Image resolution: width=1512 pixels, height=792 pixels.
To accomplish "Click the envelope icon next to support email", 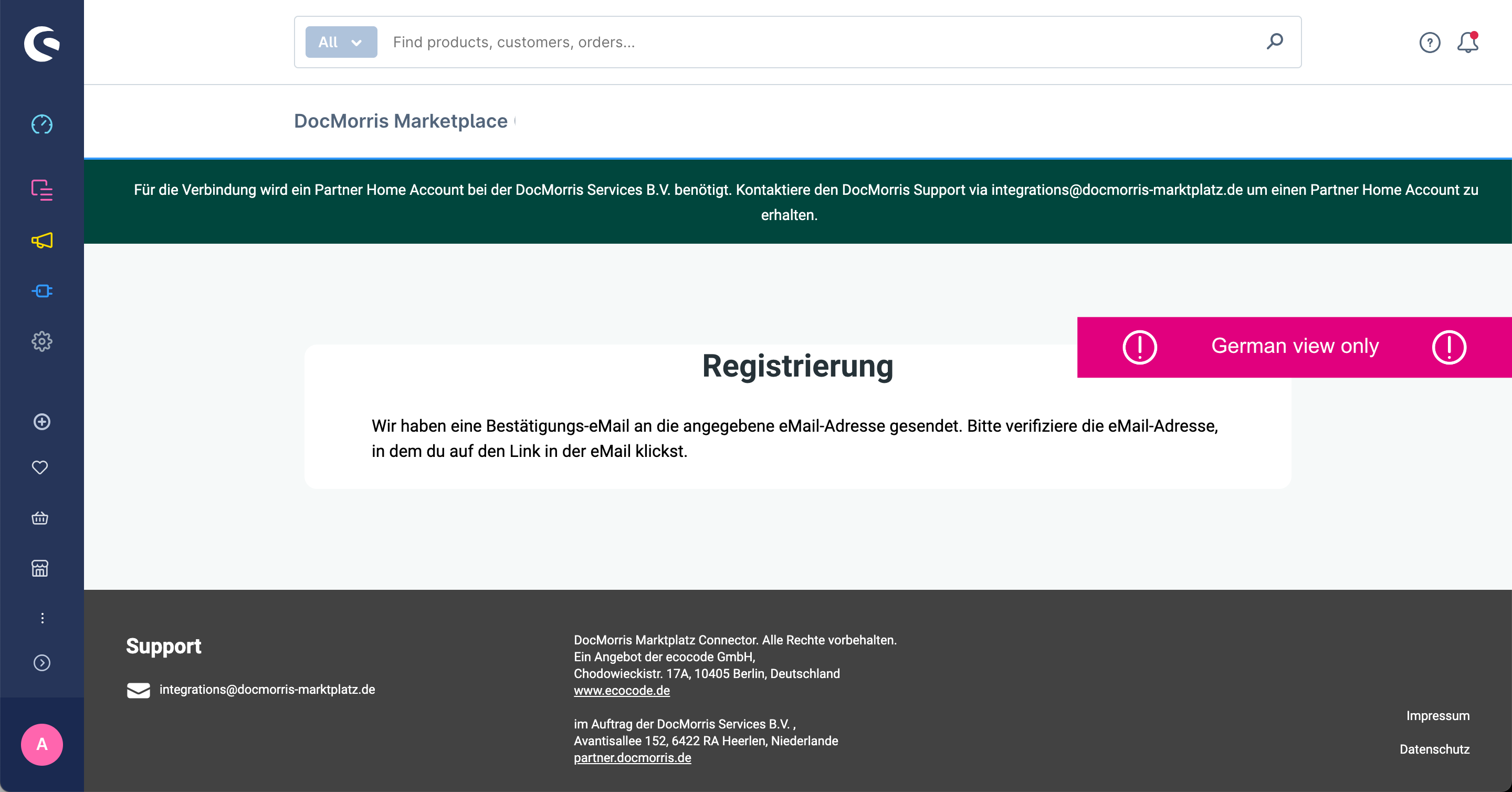I will point(139,691).
